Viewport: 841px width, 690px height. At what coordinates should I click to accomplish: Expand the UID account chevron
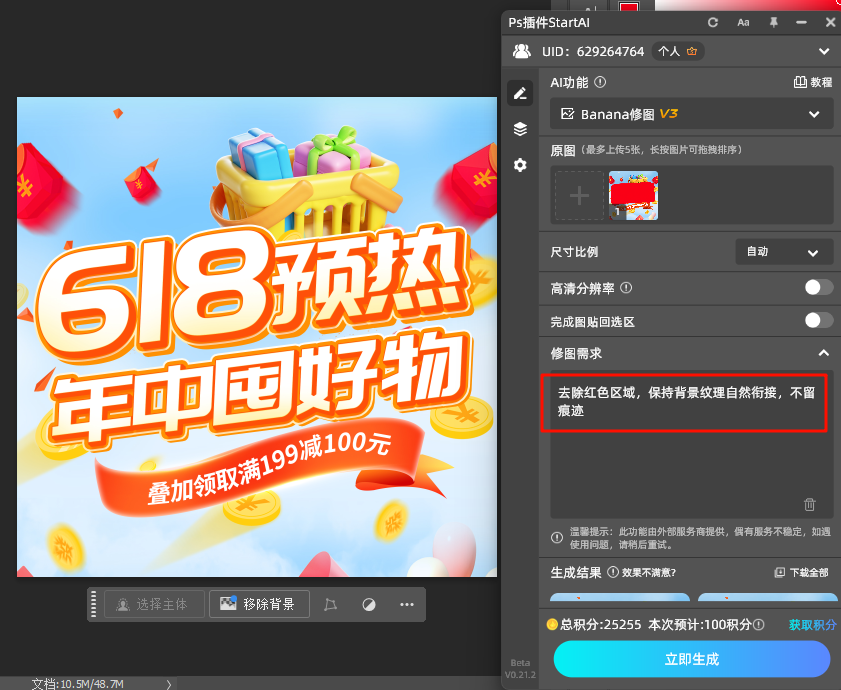[x=823, y=51]
